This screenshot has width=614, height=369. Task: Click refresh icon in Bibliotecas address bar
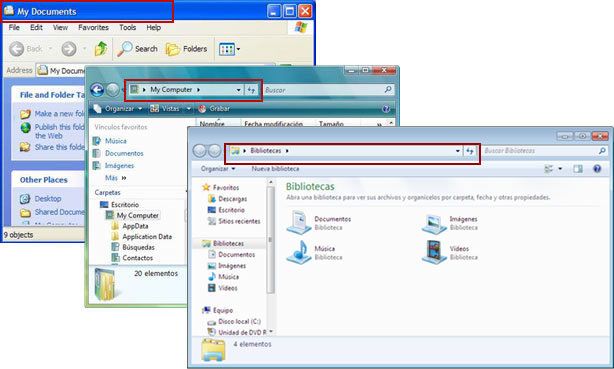coord(470,151)
